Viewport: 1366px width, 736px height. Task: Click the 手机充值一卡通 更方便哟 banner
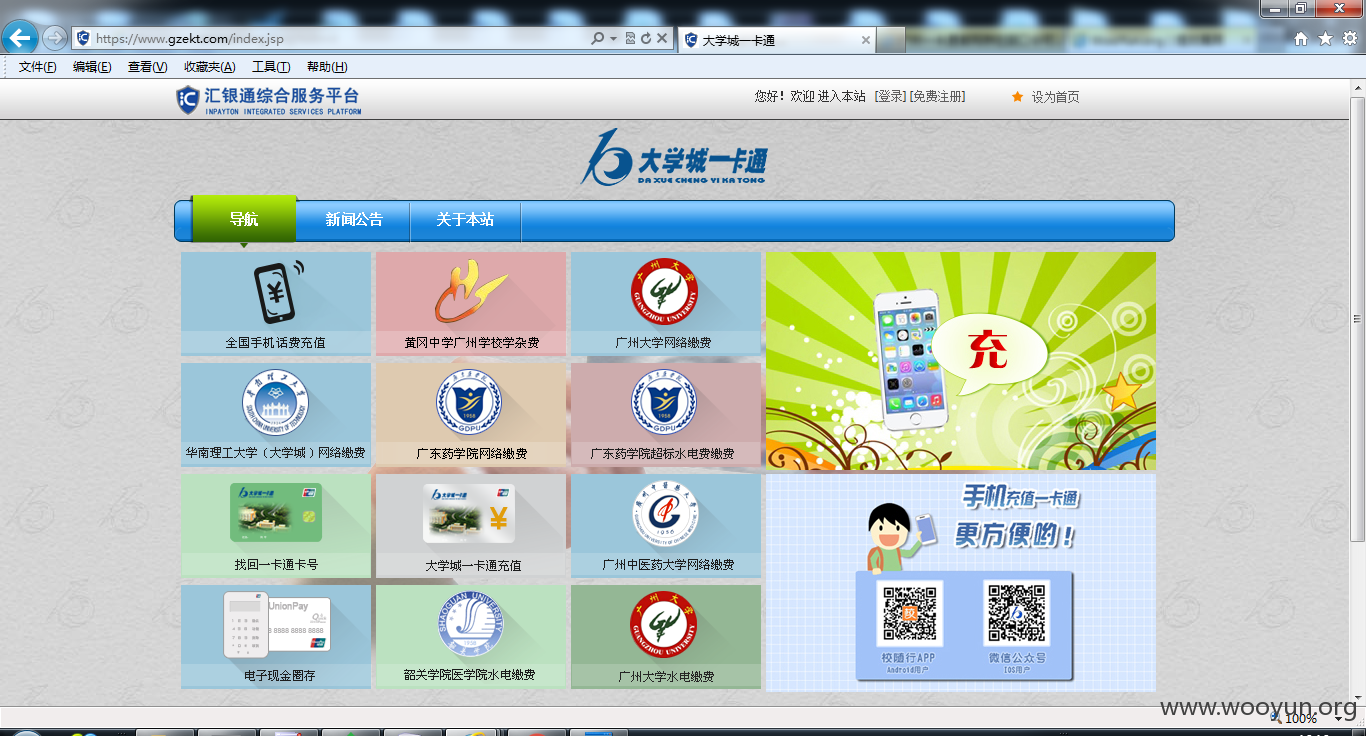pyautogui.click(x=960, y=583)
